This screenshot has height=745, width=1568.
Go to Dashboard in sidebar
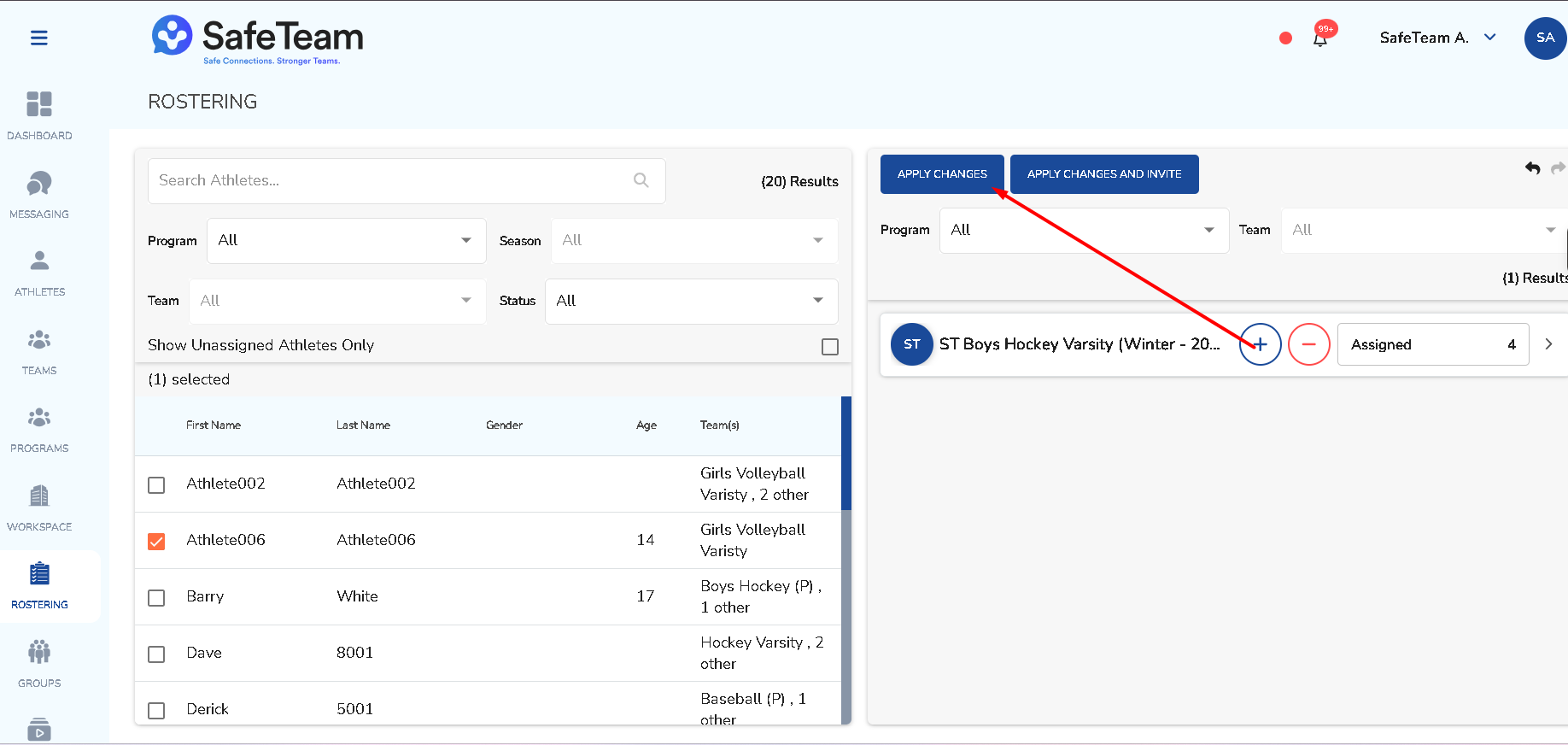(x=39, y=115)
